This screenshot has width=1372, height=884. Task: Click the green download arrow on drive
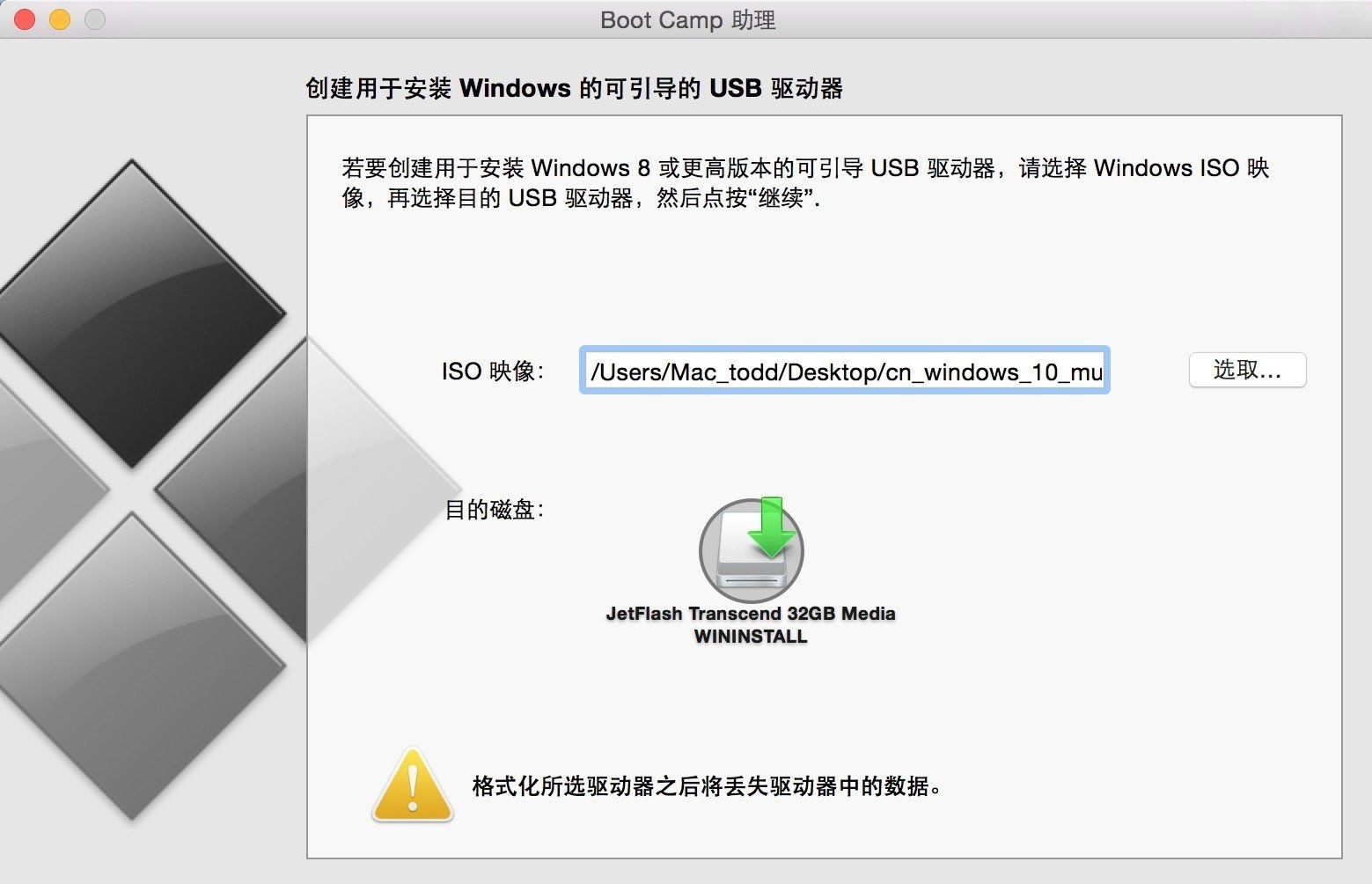(772, 527)
